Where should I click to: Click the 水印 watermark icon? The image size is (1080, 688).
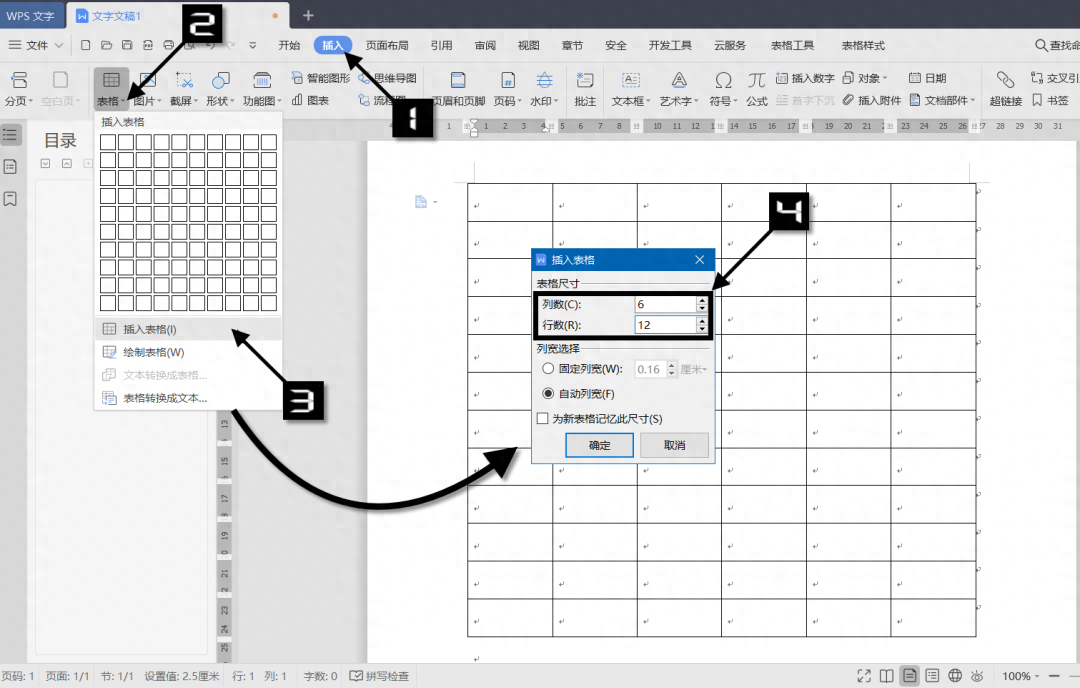544,80
